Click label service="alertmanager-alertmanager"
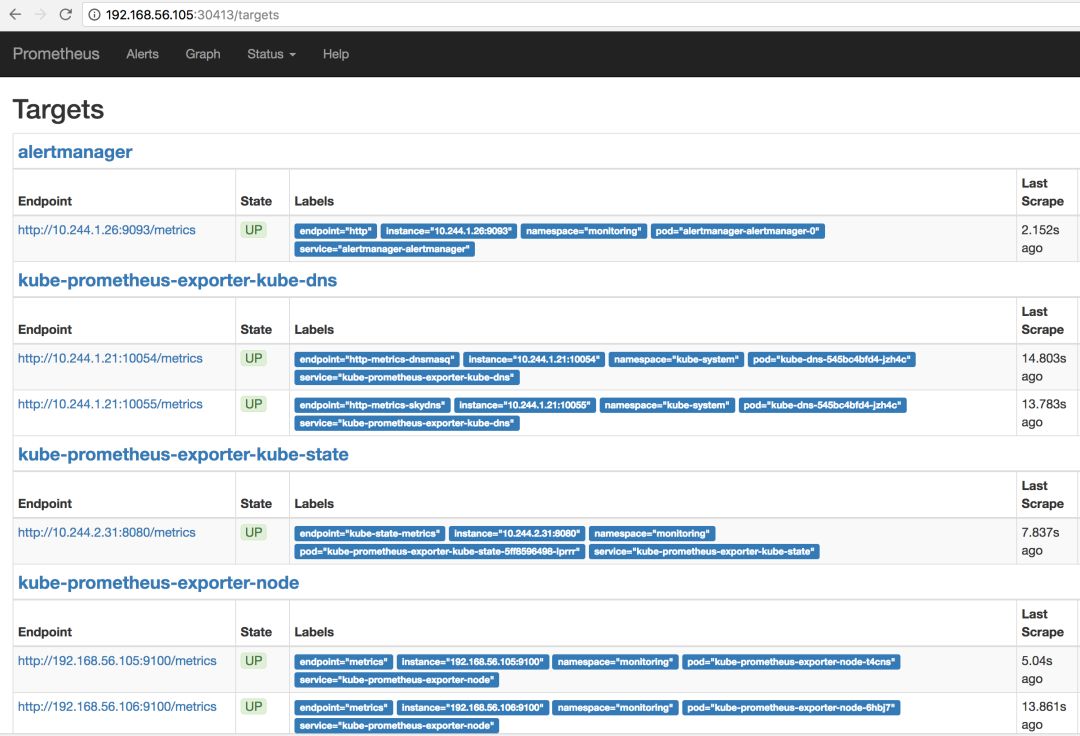The image size is (1080, 736). point(384,249)
